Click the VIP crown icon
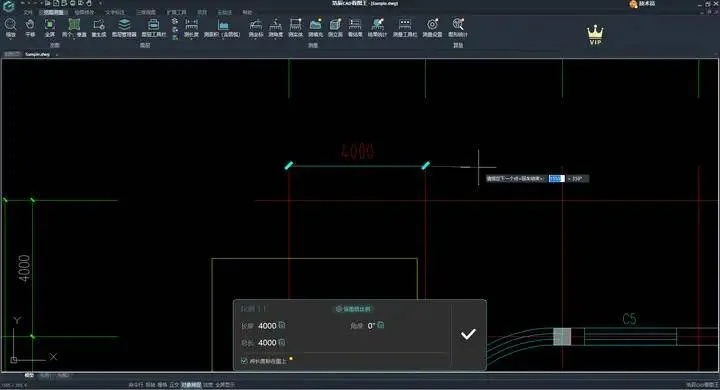Image resolution: width=720 pixels, height=390 pixels. click(595, 35)
